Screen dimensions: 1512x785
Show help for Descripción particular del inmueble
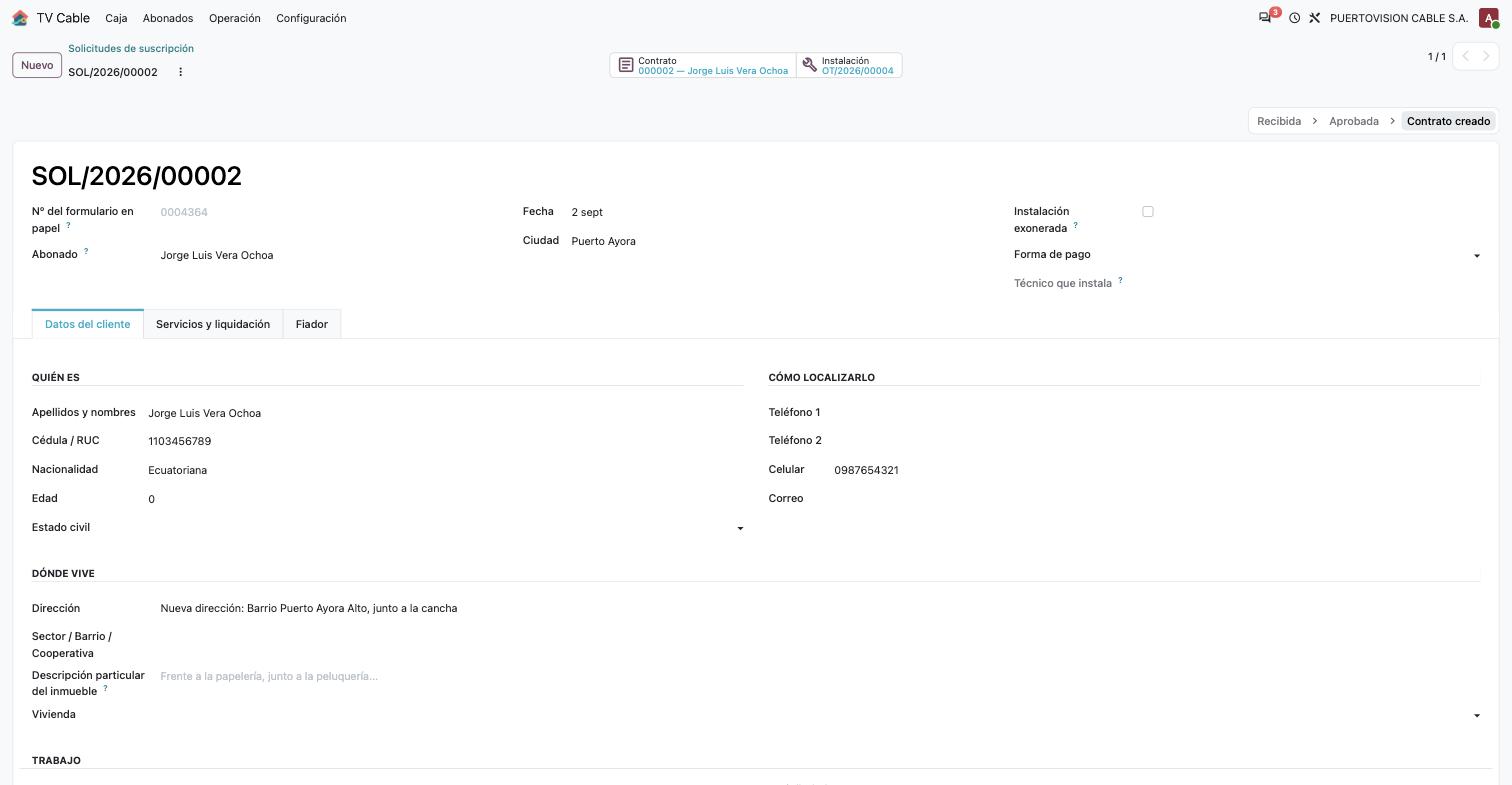coord(105,688)
